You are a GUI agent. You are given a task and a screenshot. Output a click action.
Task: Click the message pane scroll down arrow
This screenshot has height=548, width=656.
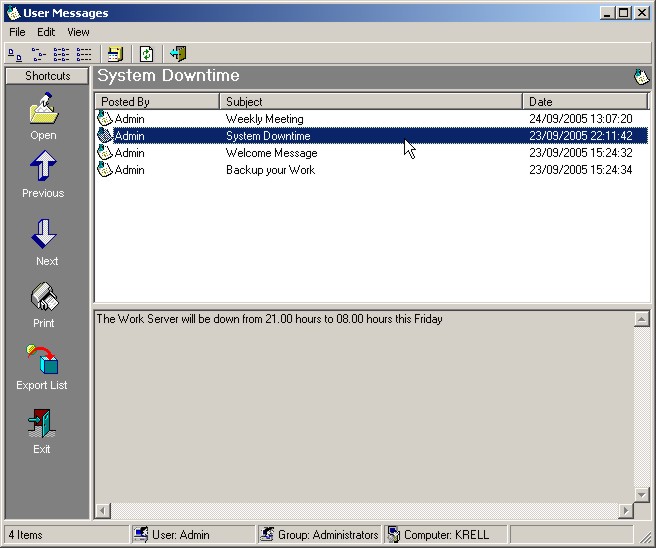pyautogui.click(x=641, y=494)
